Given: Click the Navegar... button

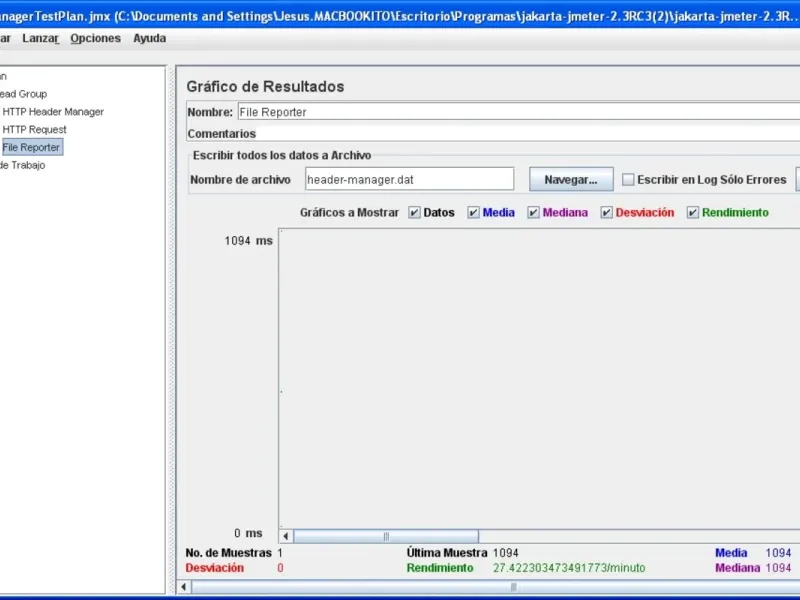Looking at the screenshot, I should pos(571,179).
